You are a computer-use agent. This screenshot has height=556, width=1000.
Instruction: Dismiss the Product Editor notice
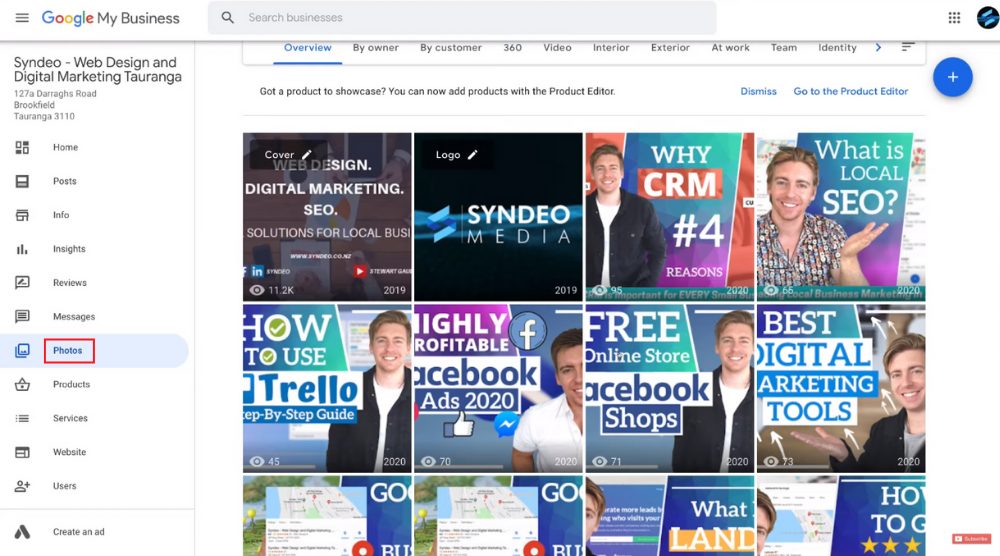click(x=758, y=91)
